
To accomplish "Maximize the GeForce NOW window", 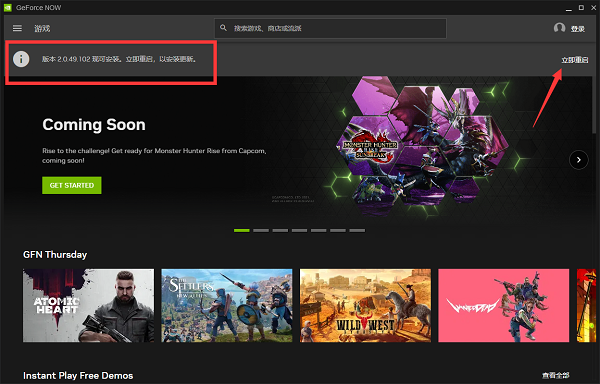I will 581,7.
